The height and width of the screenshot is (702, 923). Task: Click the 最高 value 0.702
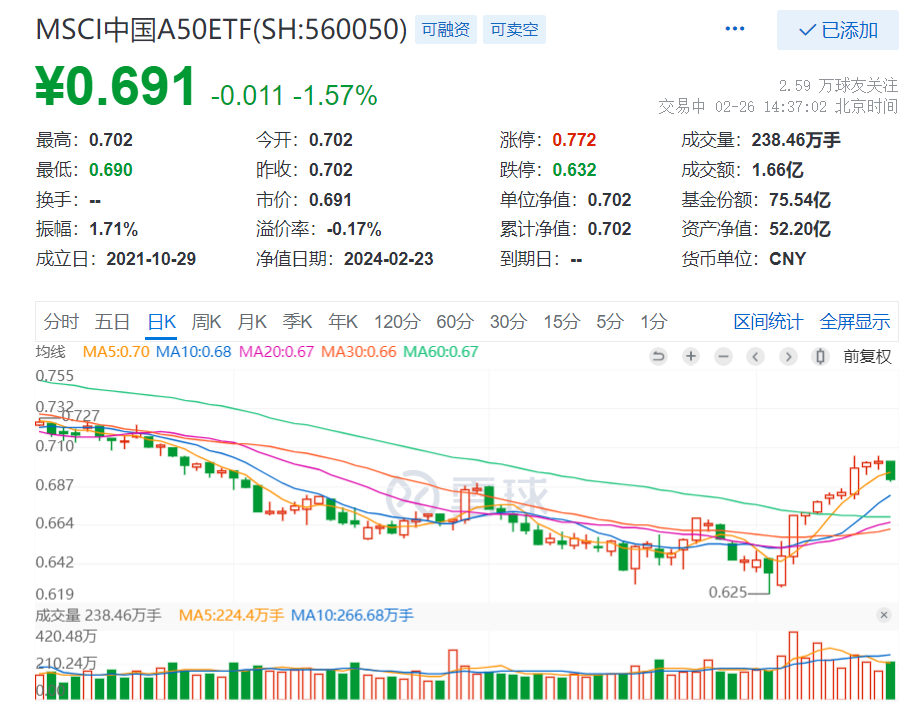pos(111,140)
